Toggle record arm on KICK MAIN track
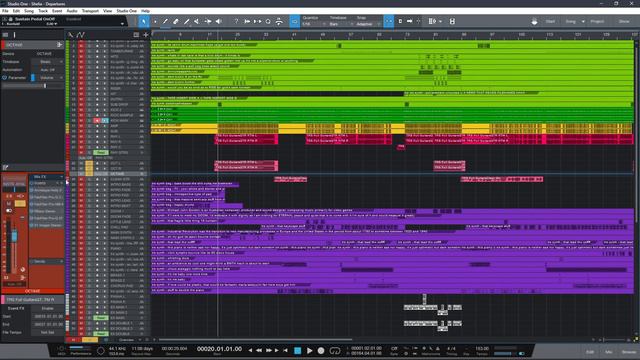 (x=97, y=120)
